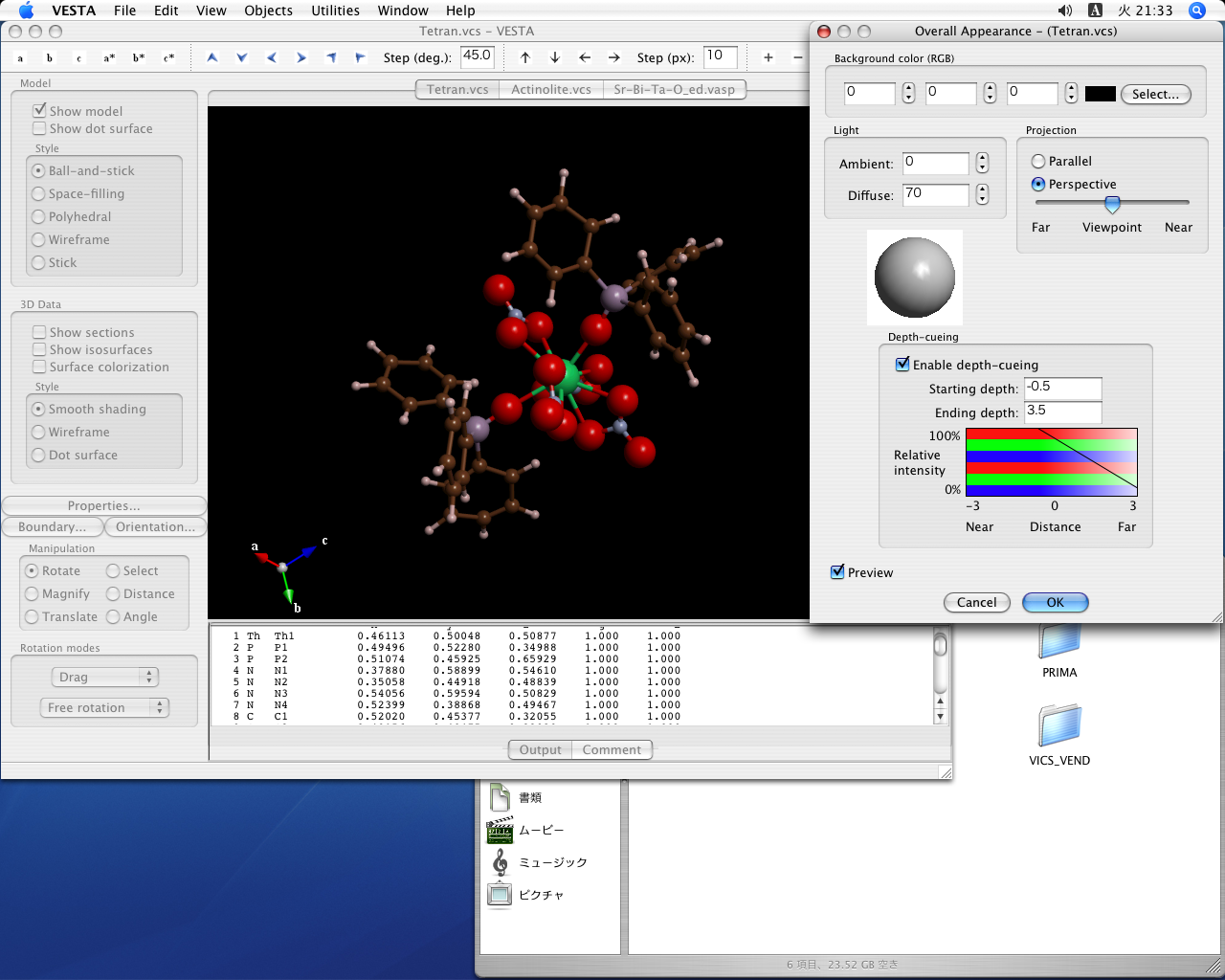Image resolution: width=1225 pixels, height=980 pixels.
Task: Translate model left with black arrow
Action: [585, 58]
